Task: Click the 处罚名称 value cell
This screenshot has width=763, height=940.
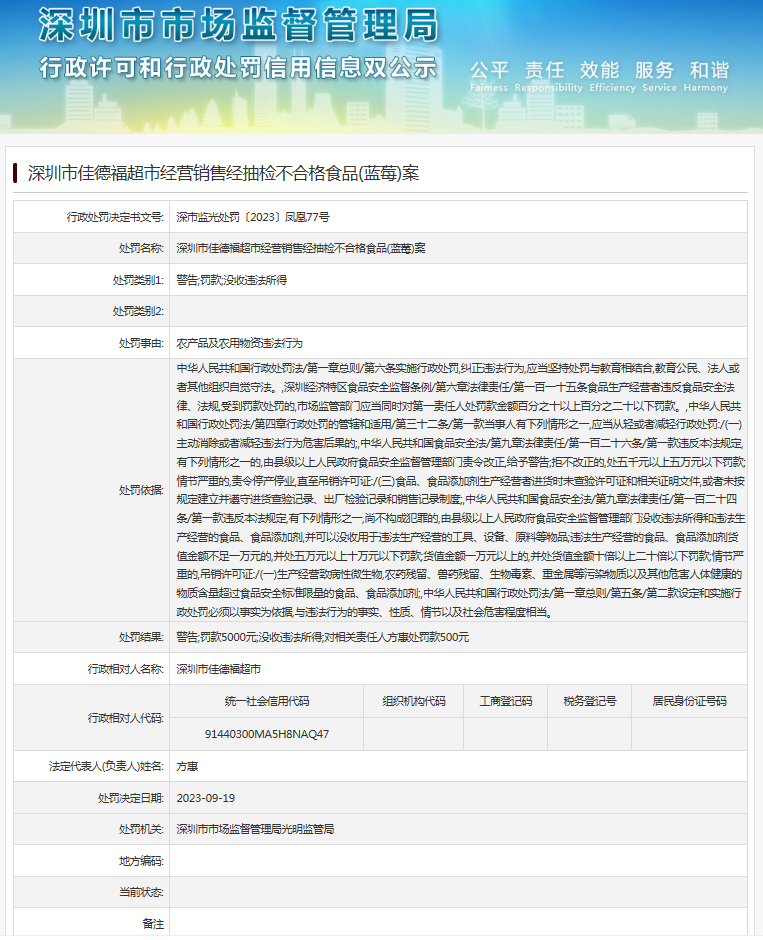Action: [x=458, y=248]
